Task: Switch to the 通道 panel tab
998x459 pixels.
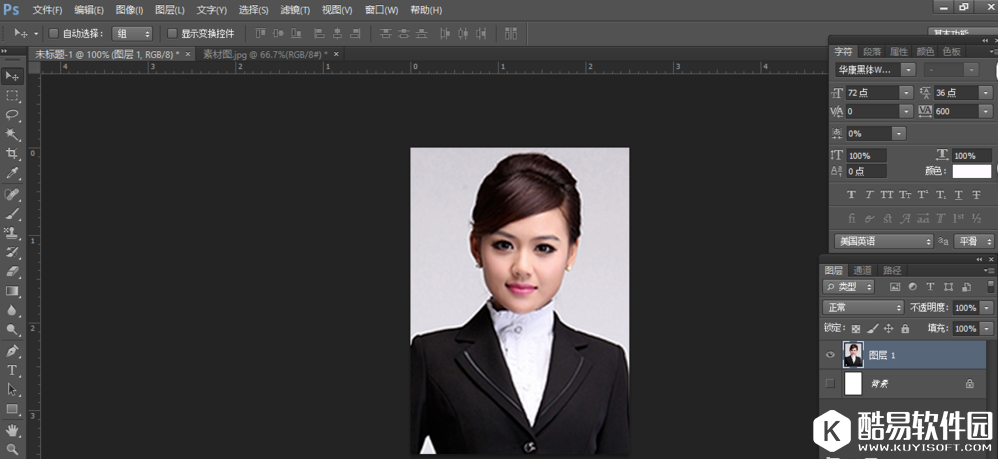Action: pos(862,270)
